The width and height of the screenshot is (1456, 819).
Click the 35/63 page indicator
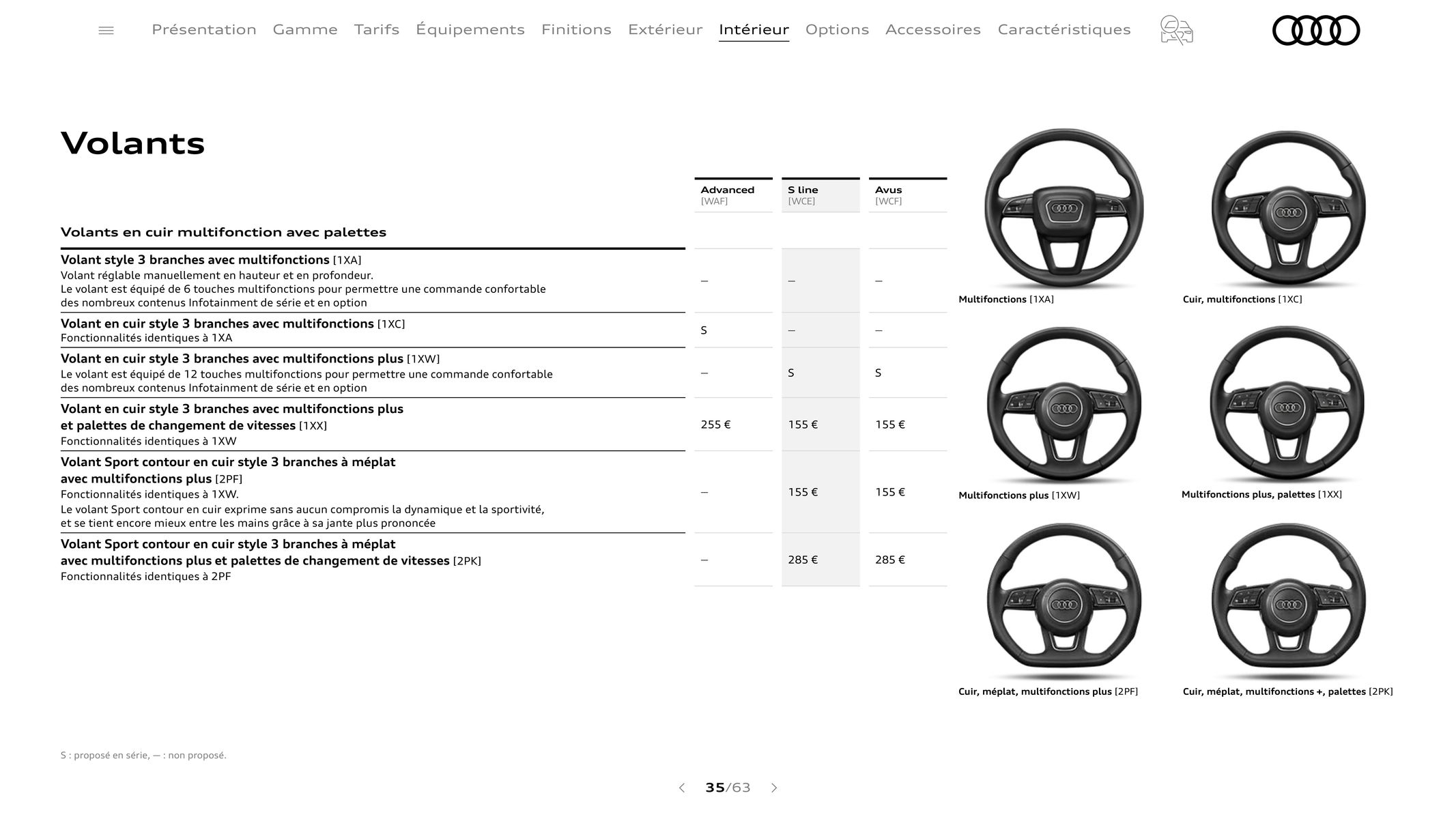pyautogui.click(x=728, y=788)
